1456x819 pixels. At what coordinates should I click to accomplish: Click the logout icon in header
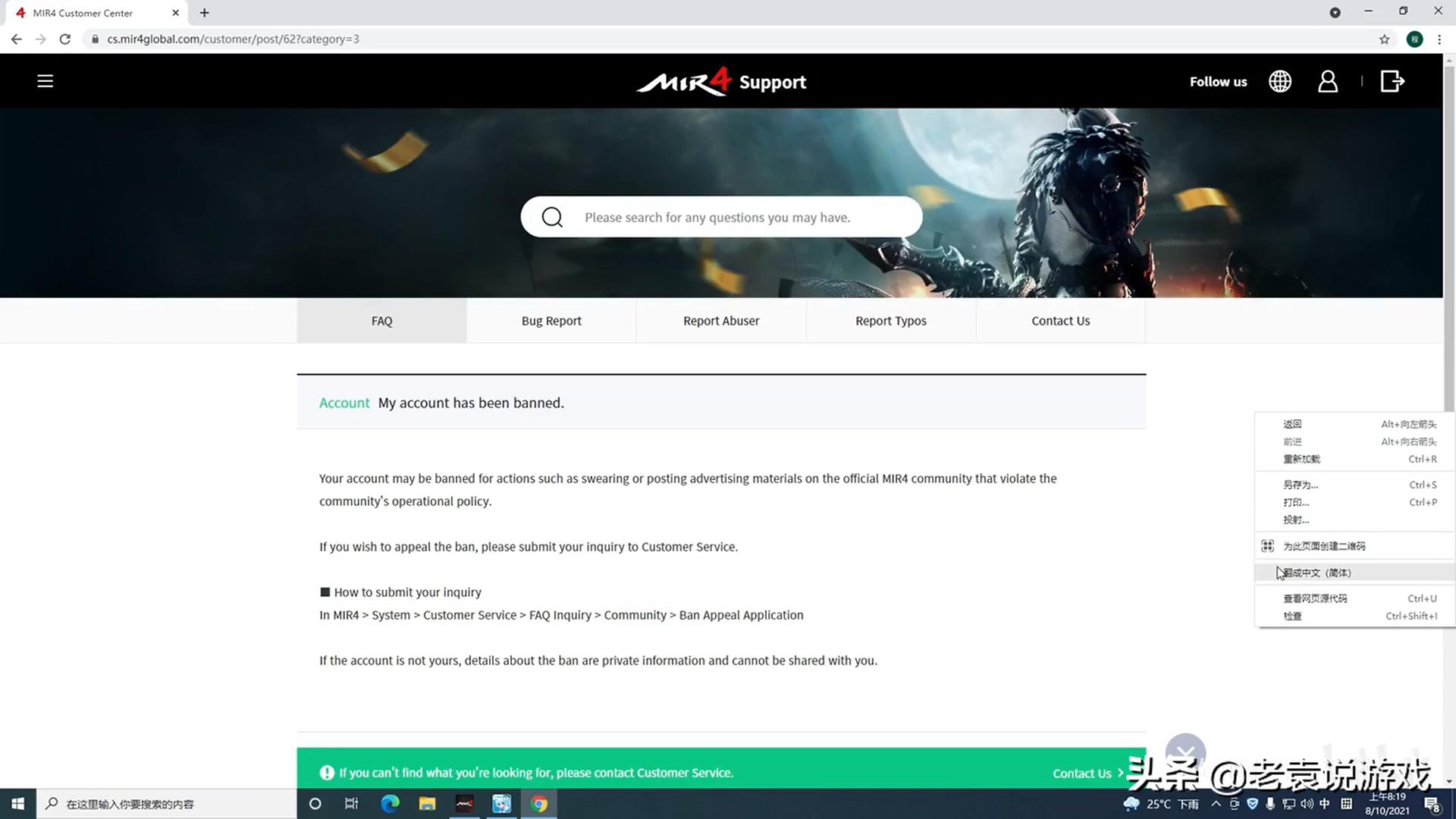click(1392, 81)
